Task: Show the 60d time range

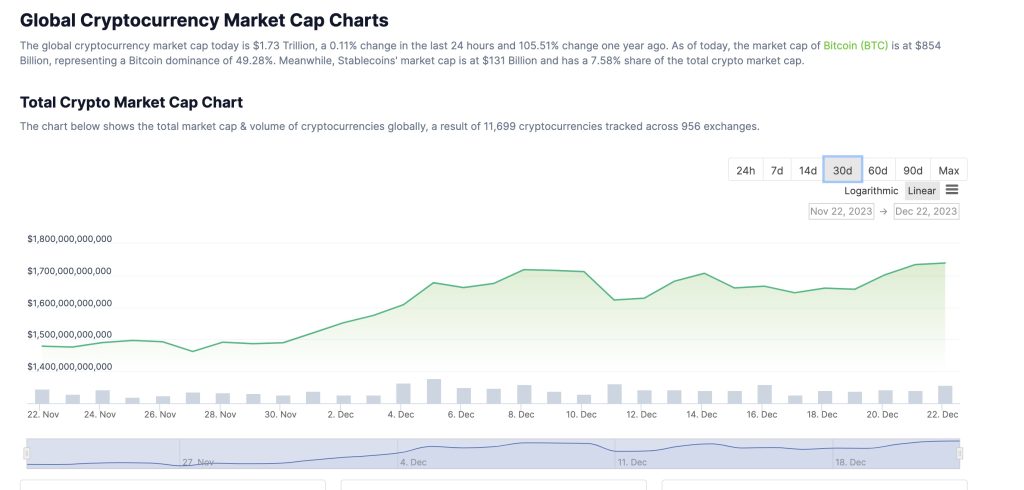Action: click(x=877, y=170)
